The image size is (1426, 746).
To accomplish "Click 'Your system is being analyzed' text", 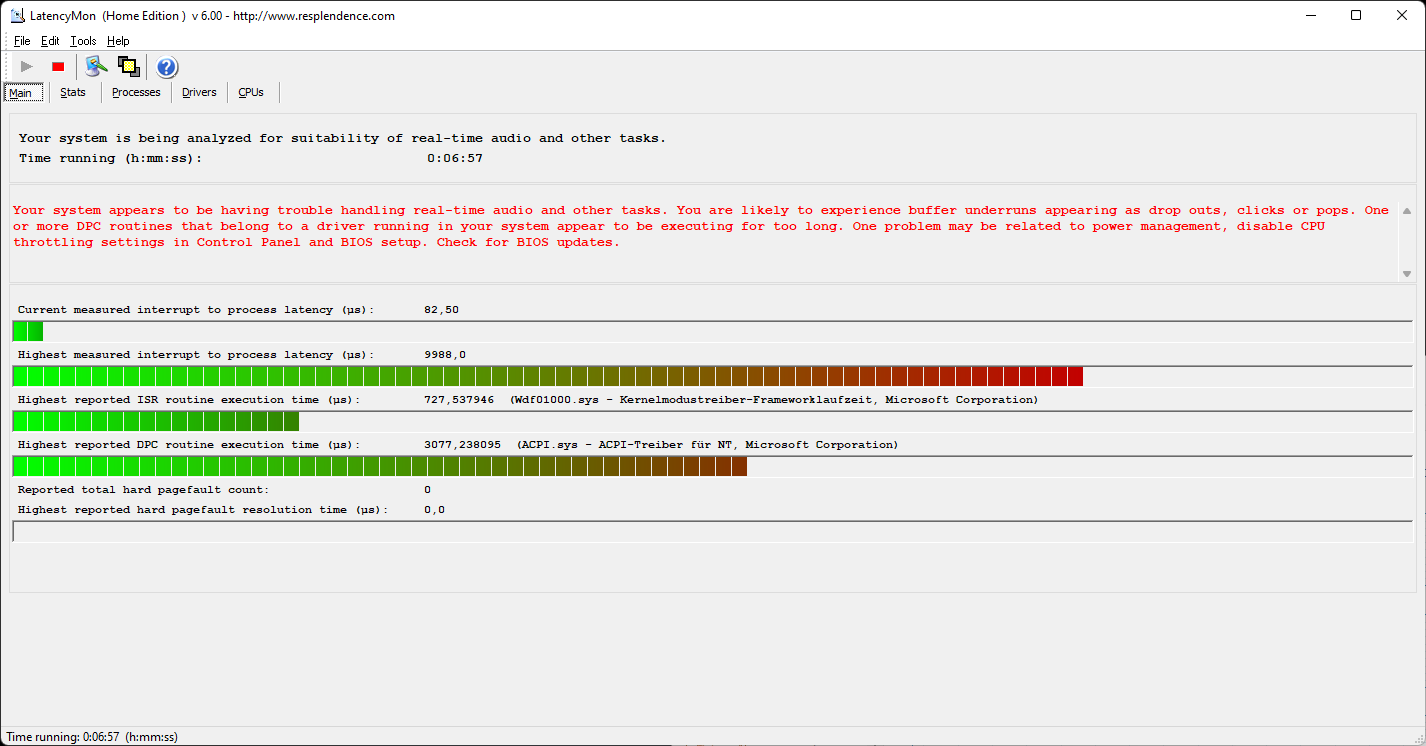I will click(342, 138).
